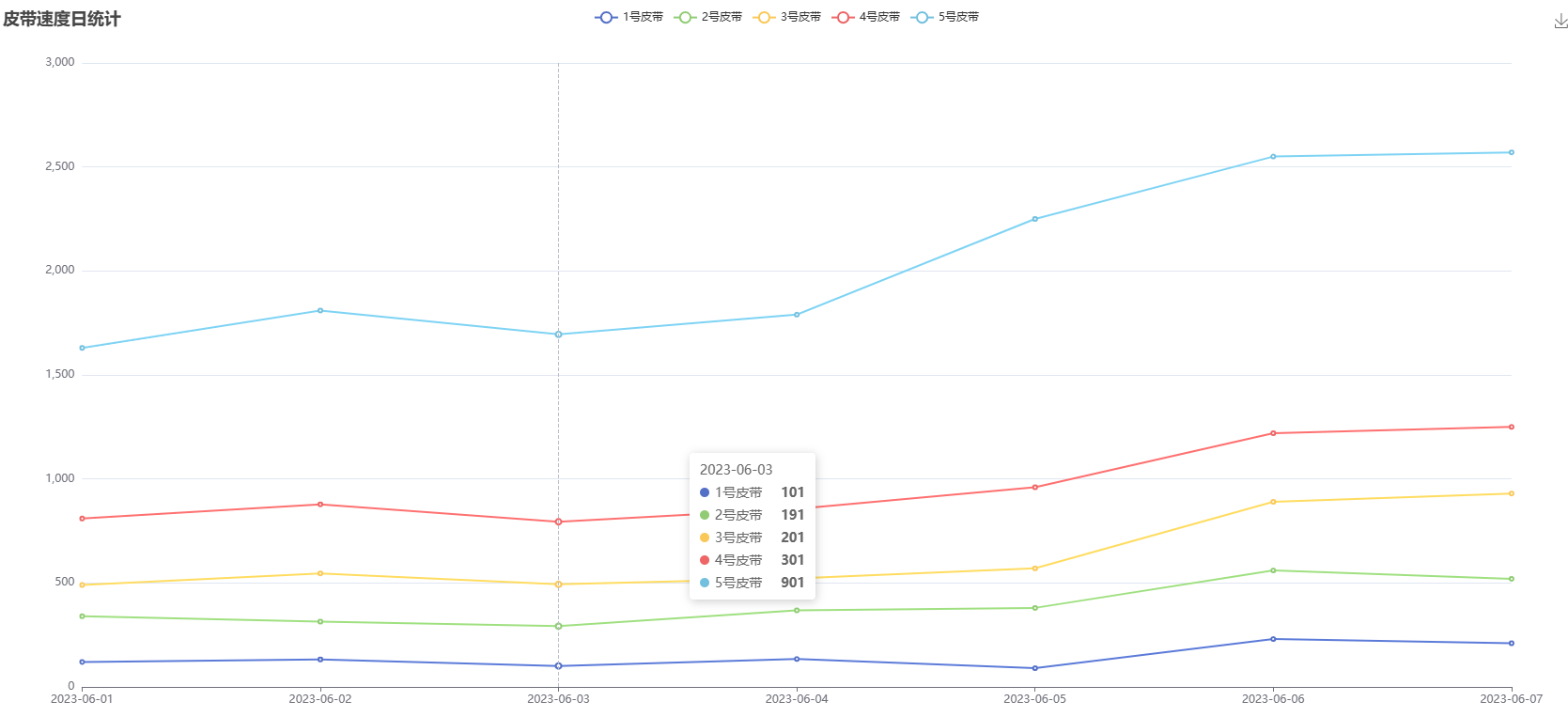Select the 1号皮带 point at 2023-06-07
Screen dimensions: 1568x717
[x=1512, y=644]
